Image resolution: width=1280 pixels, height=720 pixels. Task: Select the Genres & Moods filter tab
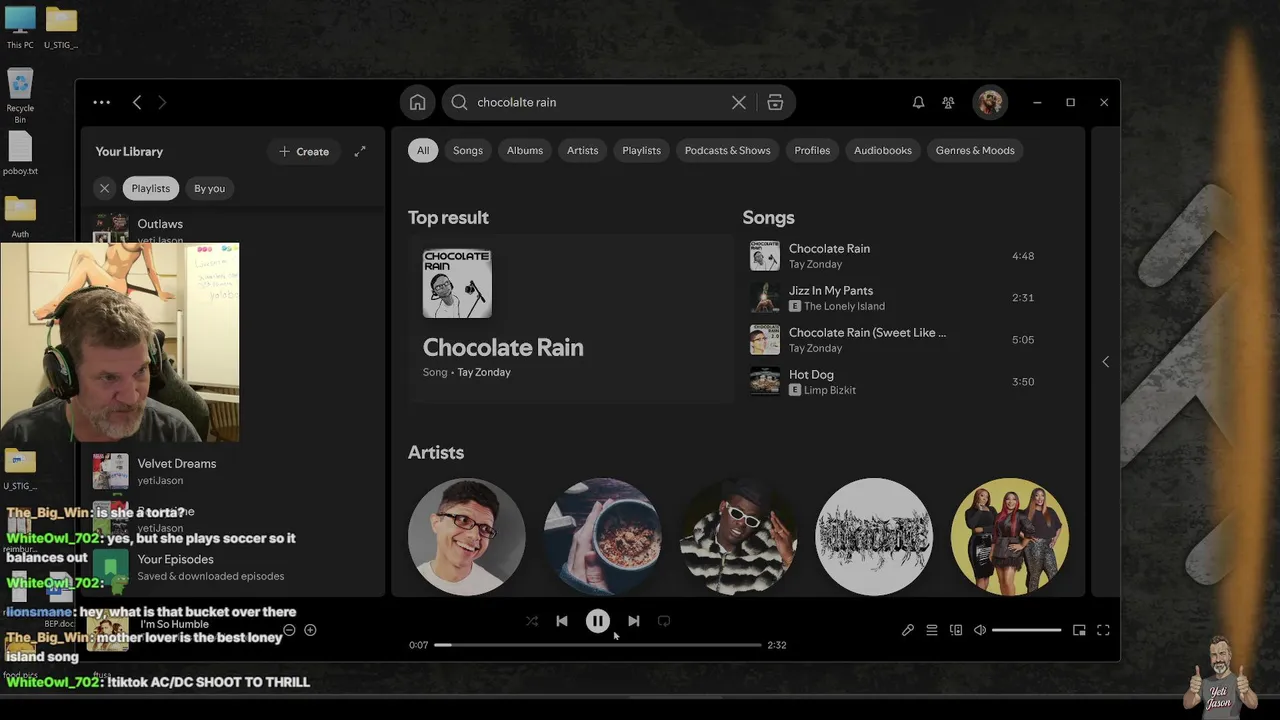(x=975, y=150)
